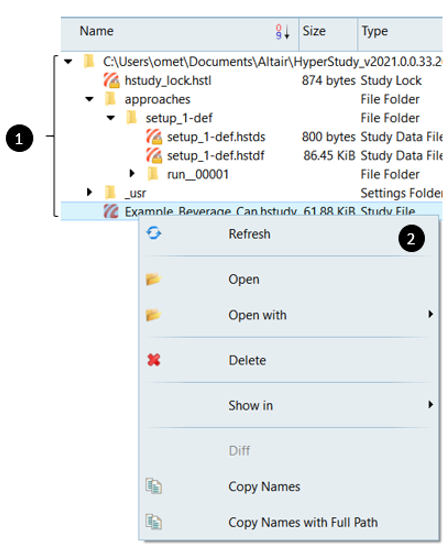Click File Folder type in approaches row

(390, 99)
